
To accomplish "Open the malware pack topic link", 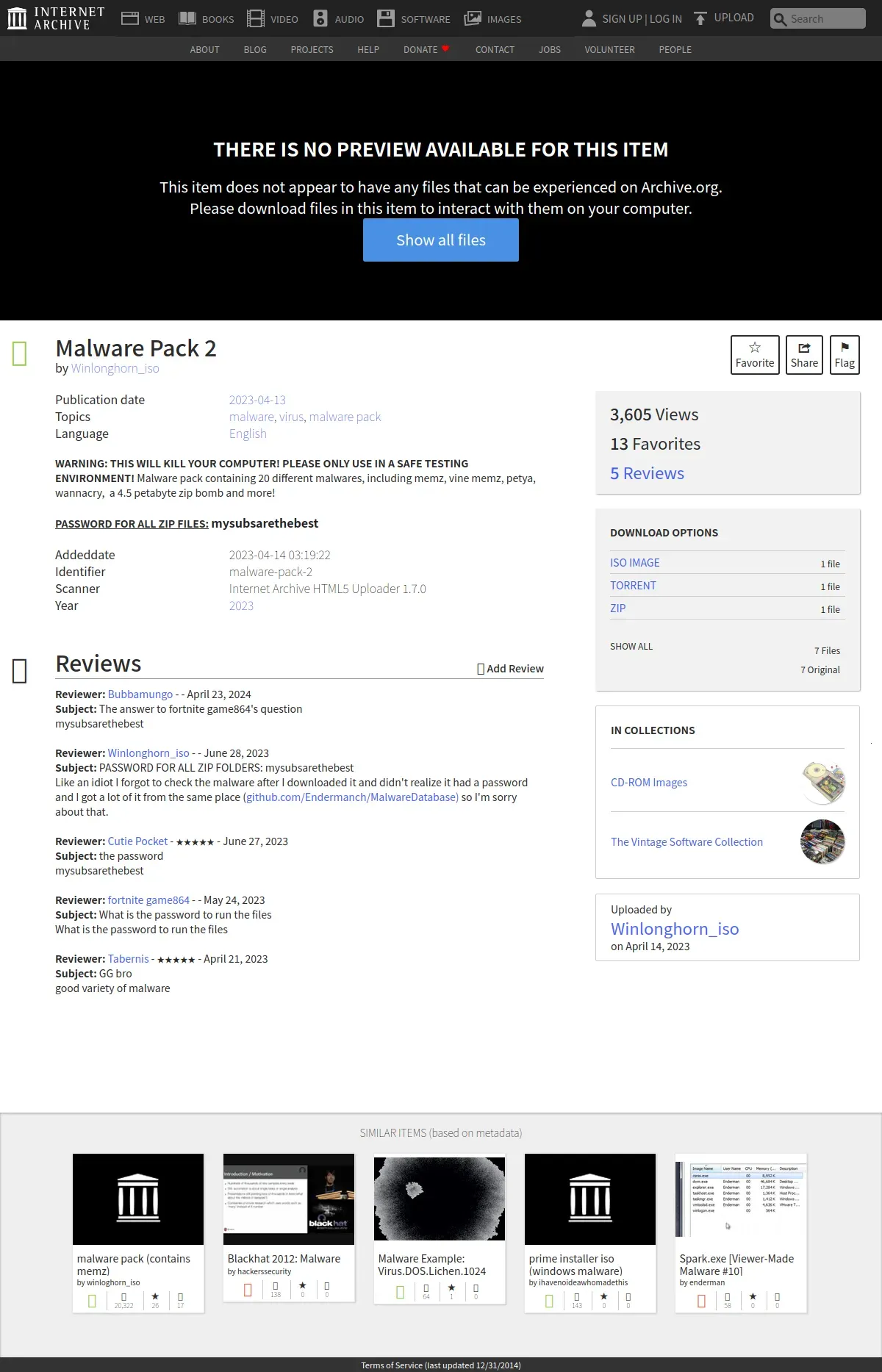I will (x=345, y=417).
